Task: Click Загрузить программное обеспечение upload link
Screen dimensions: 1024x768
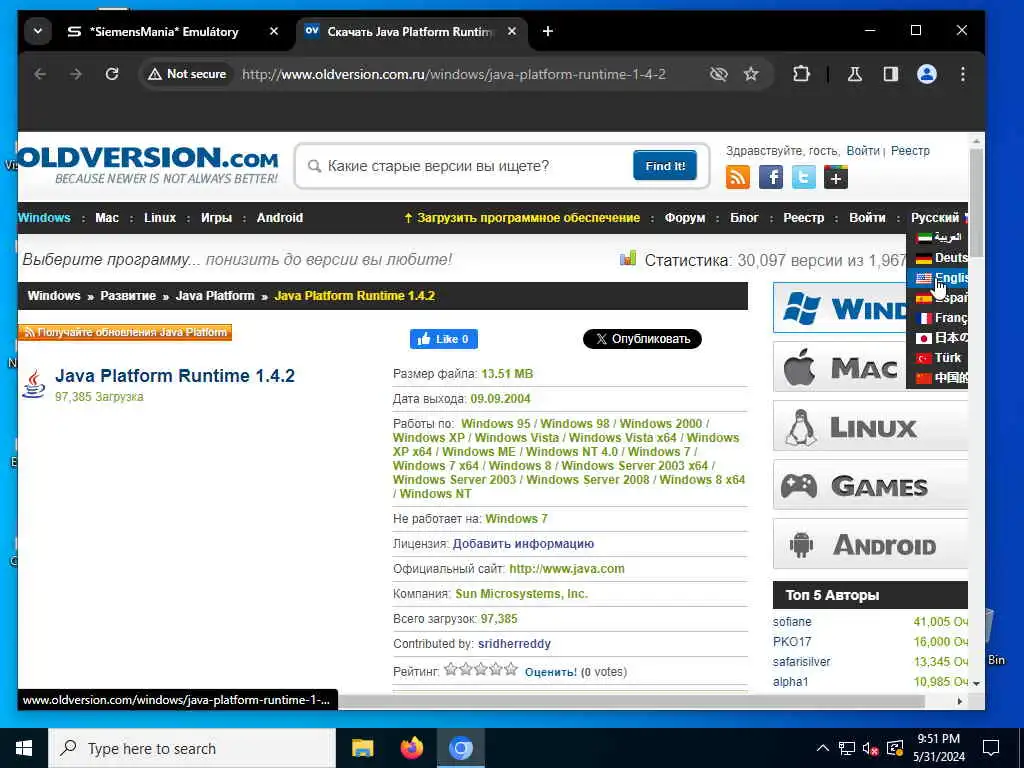Action: 522,218
